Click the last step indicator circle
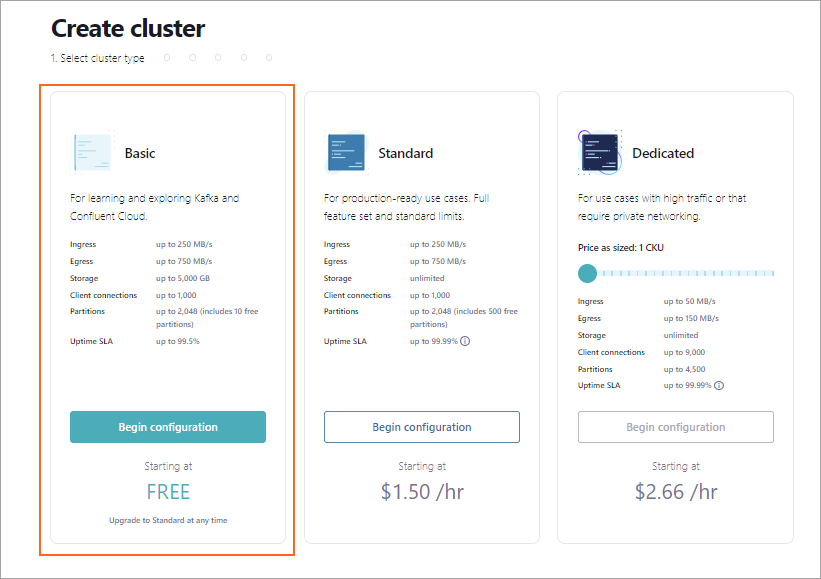This screenshot has height=579, width=821. pyautogui.click(x=269, y=58)
